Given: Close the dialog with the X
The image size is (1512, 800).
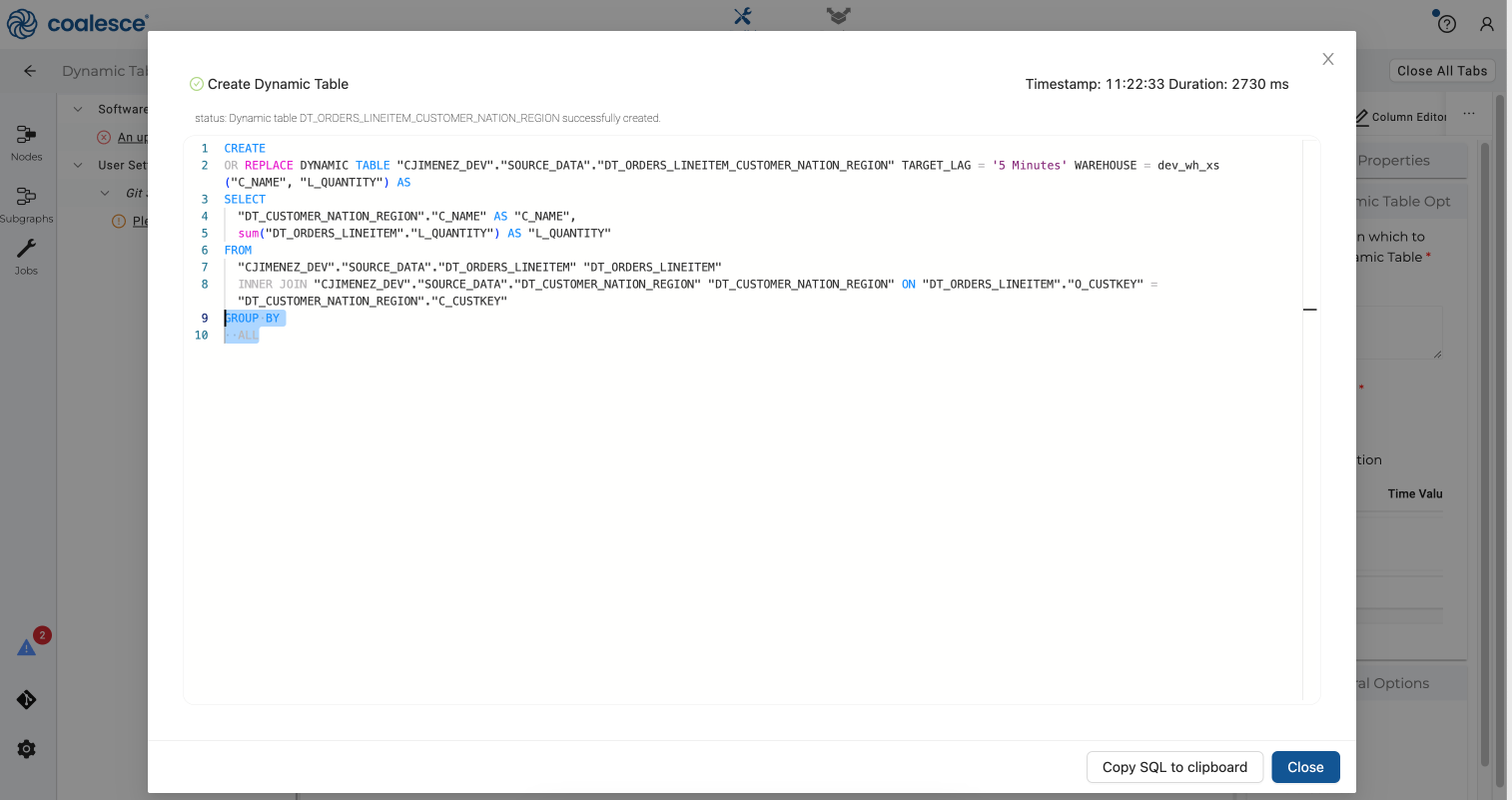Looking at the screenshot, I should [x=1327, y=59].
